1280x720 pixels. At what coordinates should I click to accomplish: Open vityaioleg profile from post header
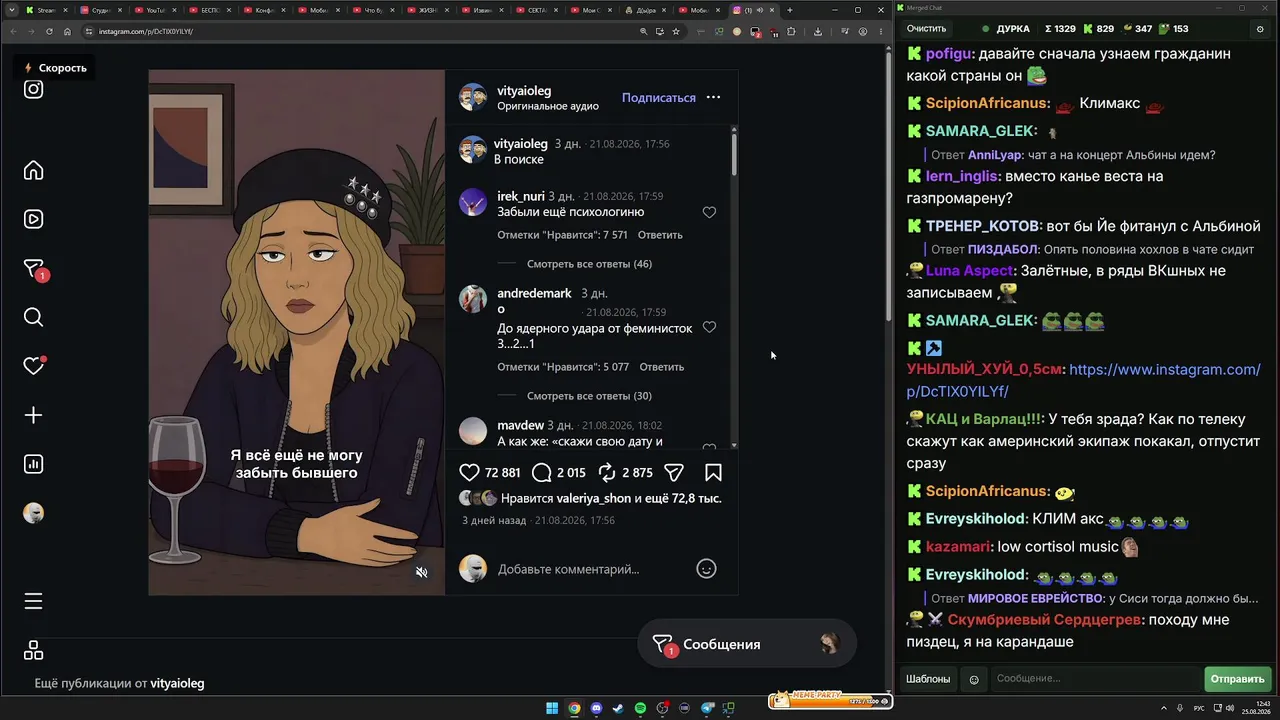pyautogui.click(x=524, y=91)
